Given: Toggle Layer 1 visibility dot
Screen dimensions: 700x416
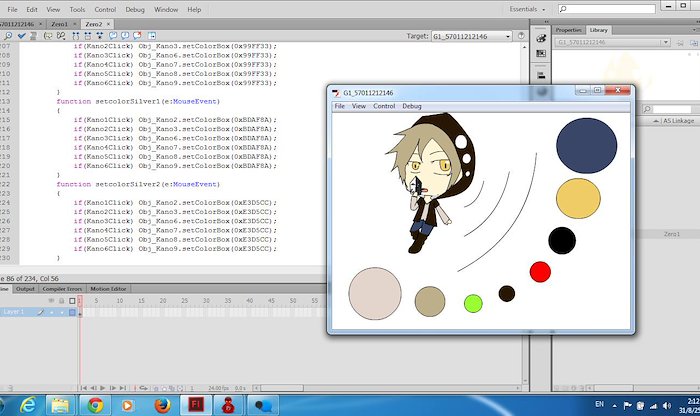Looking at the screenshot, I should 51,312.
